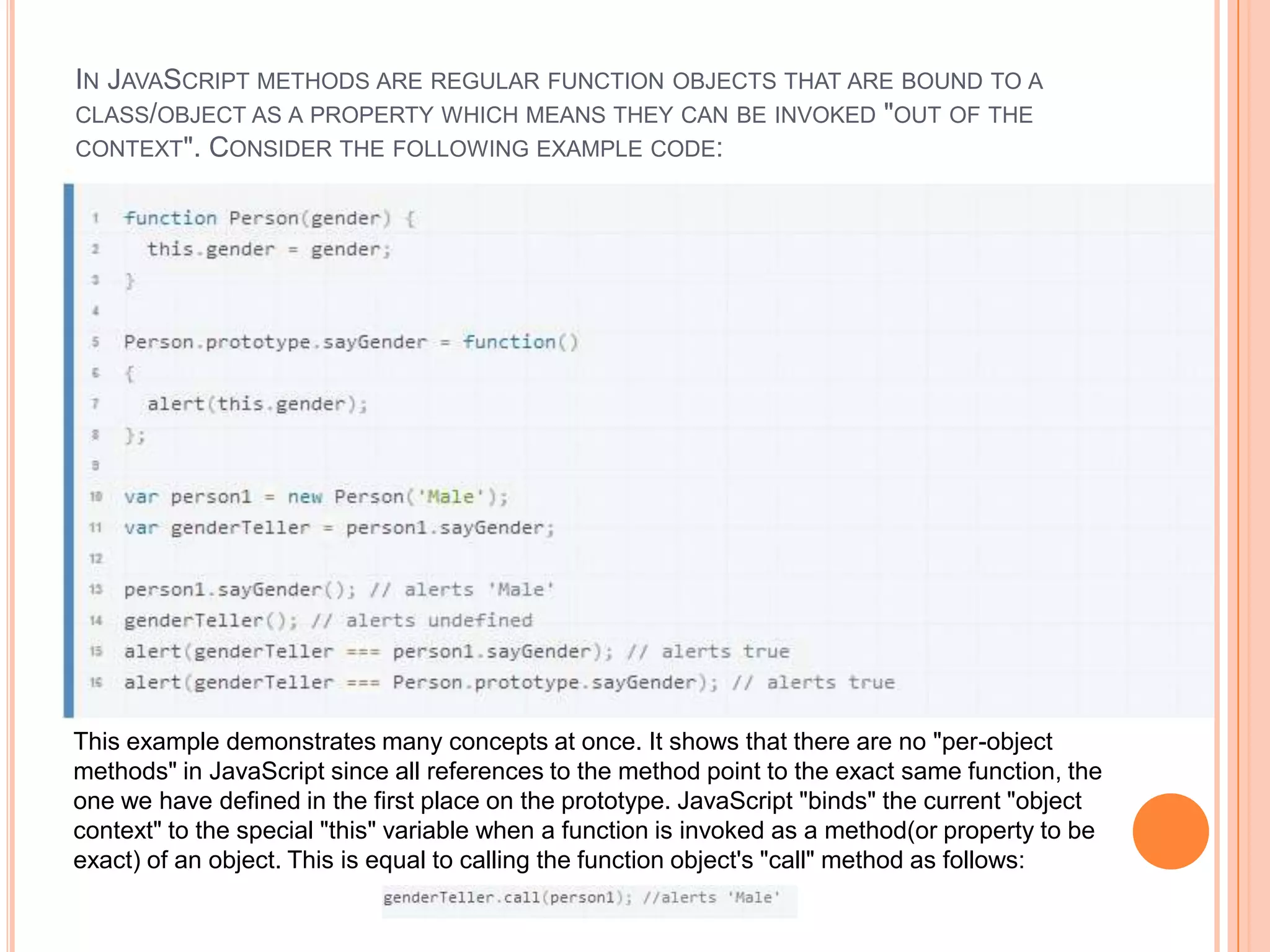Click line number 1 in the code gutter
Viewport: 1270px width, 952px height.
(95, 218)
